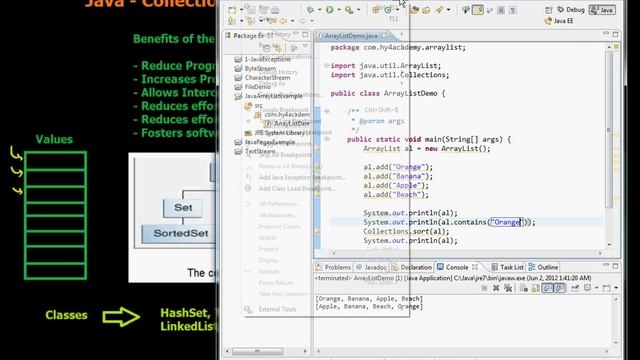The width and height of the screenshot is (640, 360).
Task: Toggle Link with Editor in Package Explorer
Action: (277, 48)
